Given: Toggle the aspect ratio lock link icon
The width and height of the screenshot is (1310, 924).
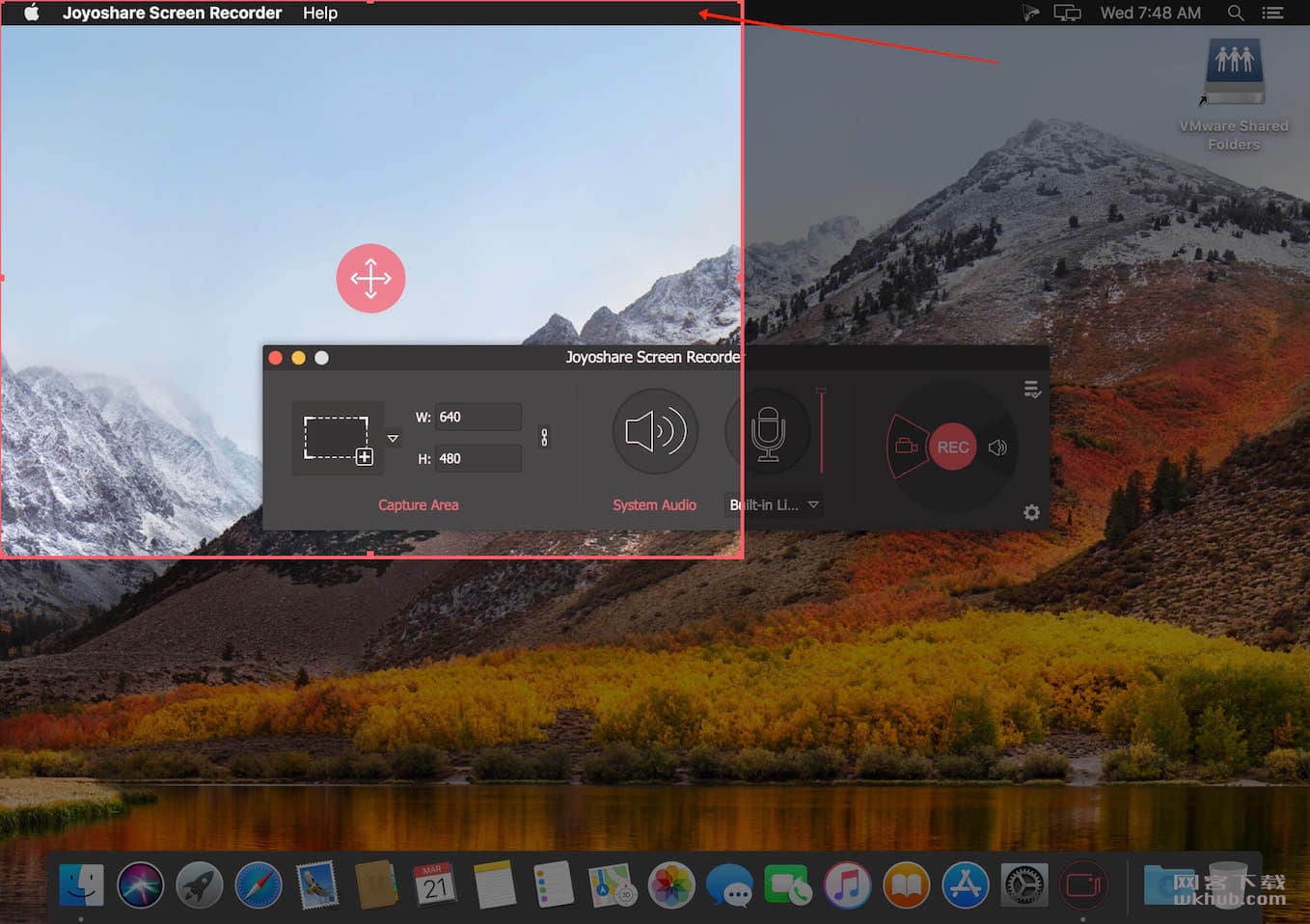Looking at the screenshot, I should [544, 437].
